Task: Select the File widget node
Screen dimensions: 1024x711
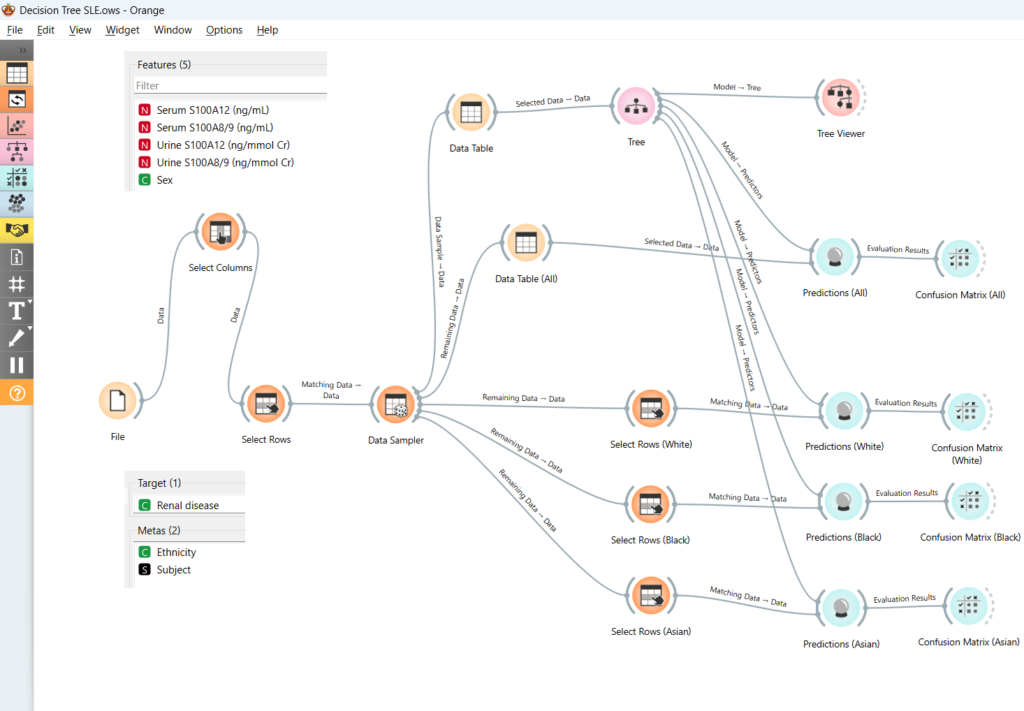Action: point(118,401)
